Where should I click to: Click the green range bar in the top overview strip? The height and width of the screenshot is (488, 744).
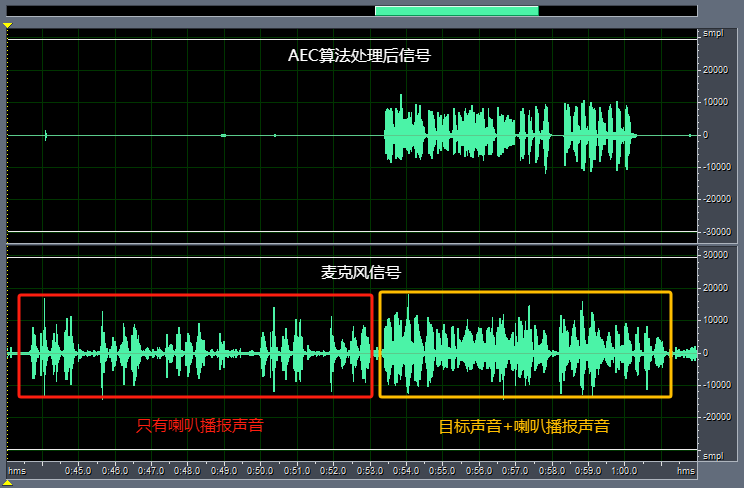point(456,11)
